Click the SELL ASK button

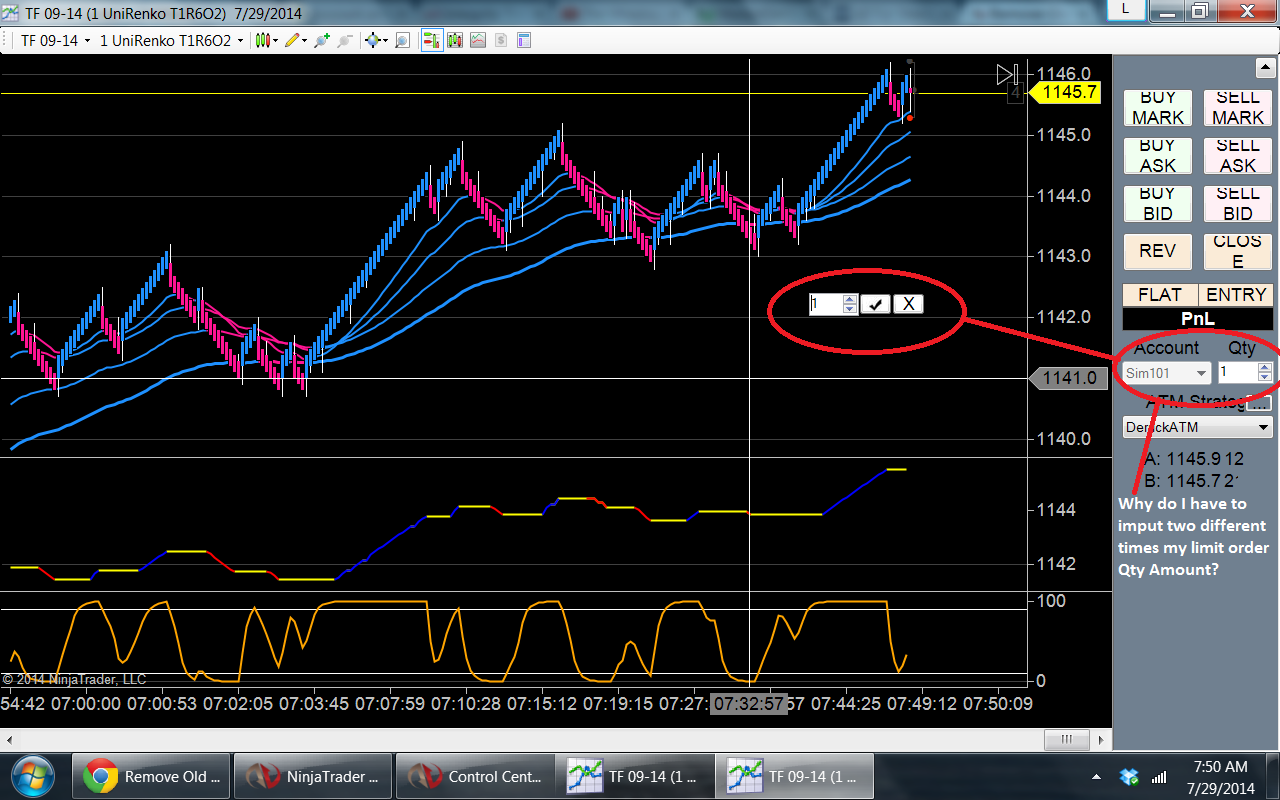1238,156
